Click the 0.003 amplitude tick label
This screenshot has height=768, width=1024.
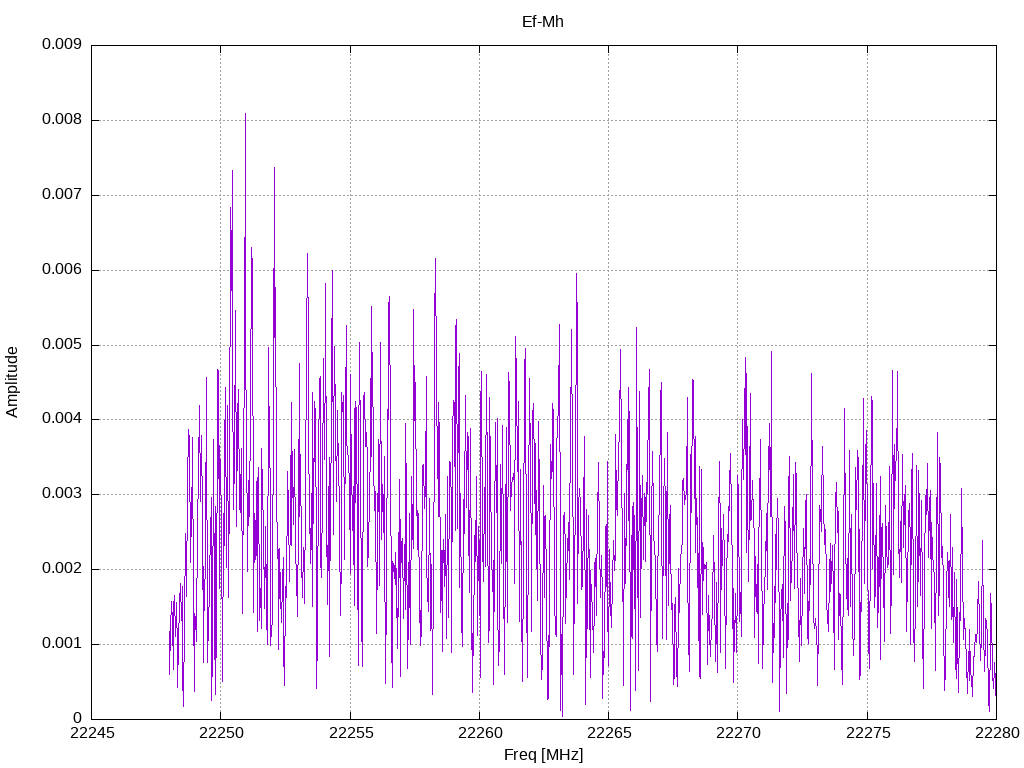tap(61, 494)
